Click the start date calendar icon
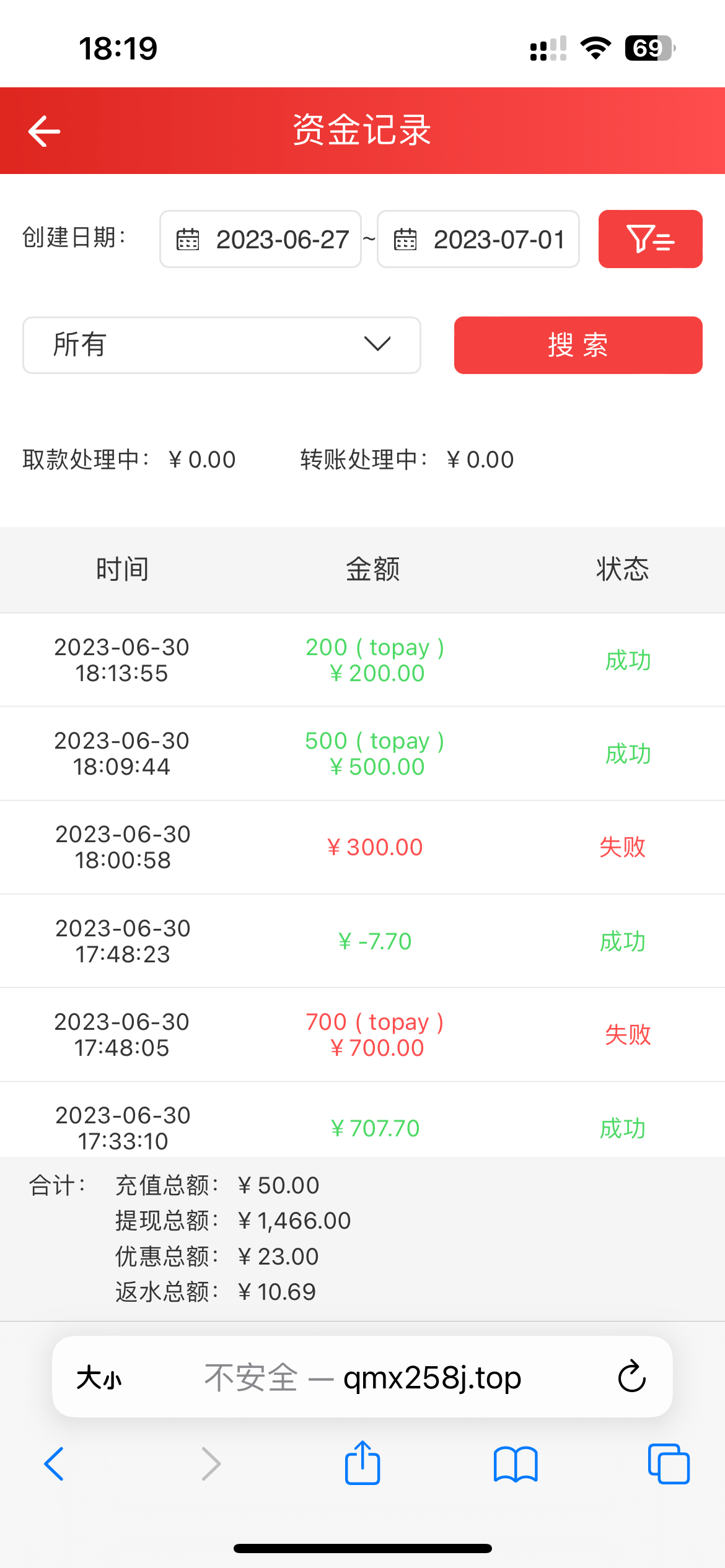This screenshot has width=725, height=1568. tap(188, 240)
